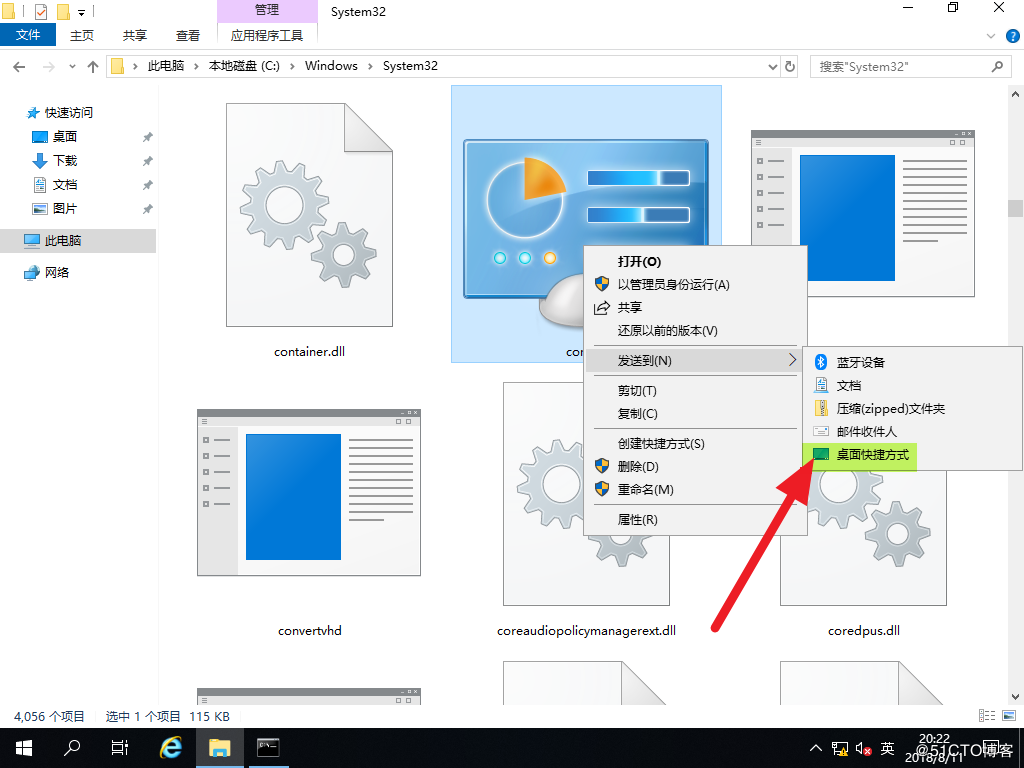This screenshot has width=1024, height=768.
Task: Click 本地磁盘 (C:) in the address bar
Action: [x=244, y=66]
